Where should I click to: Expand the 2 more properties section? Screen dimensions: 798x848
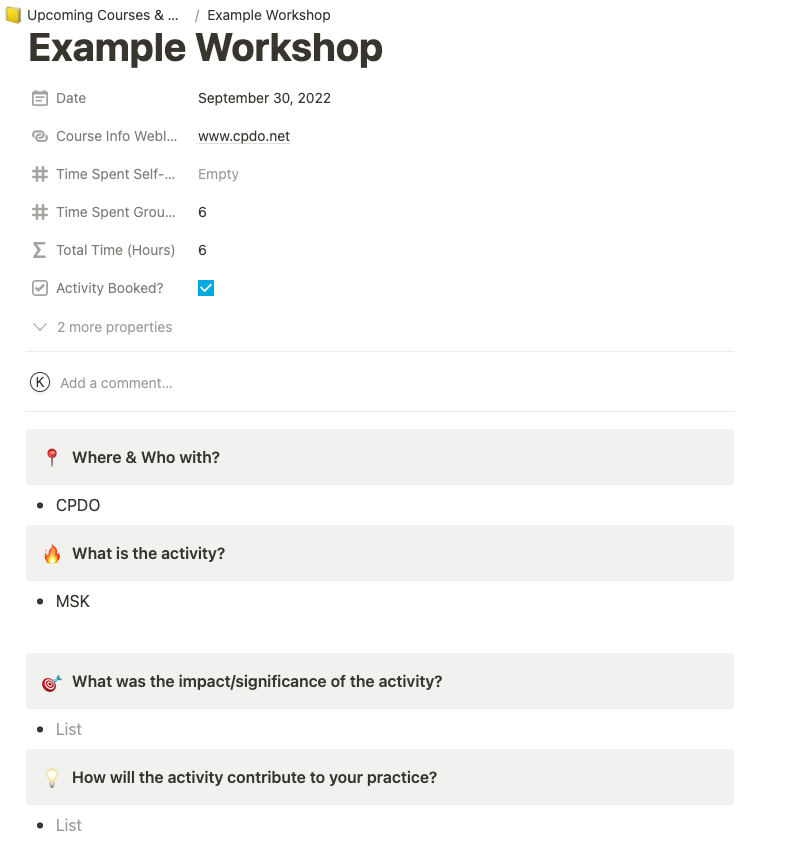103,327
